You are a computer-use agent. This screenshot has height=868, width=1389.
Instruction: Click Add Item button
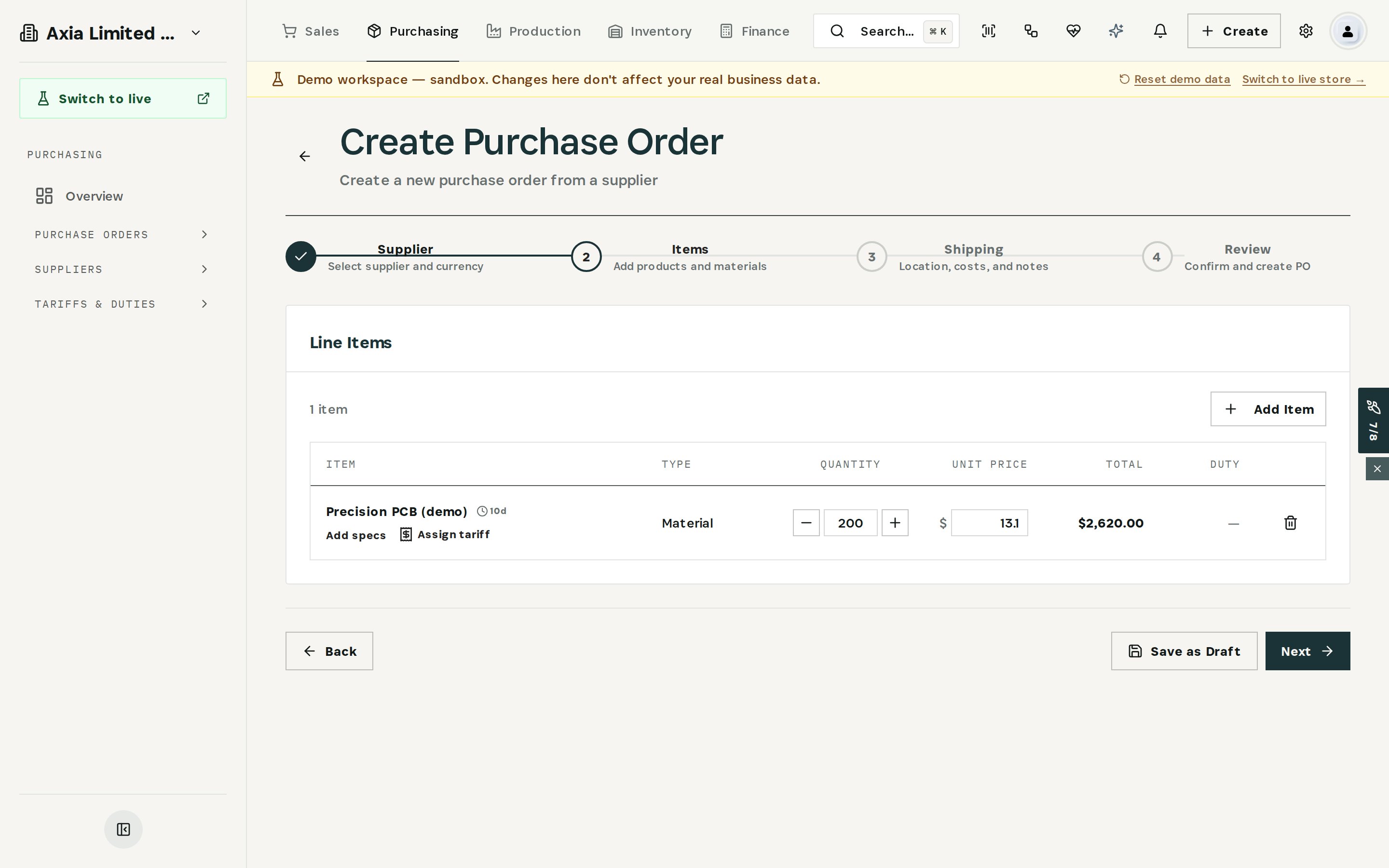pos(1268,409)
